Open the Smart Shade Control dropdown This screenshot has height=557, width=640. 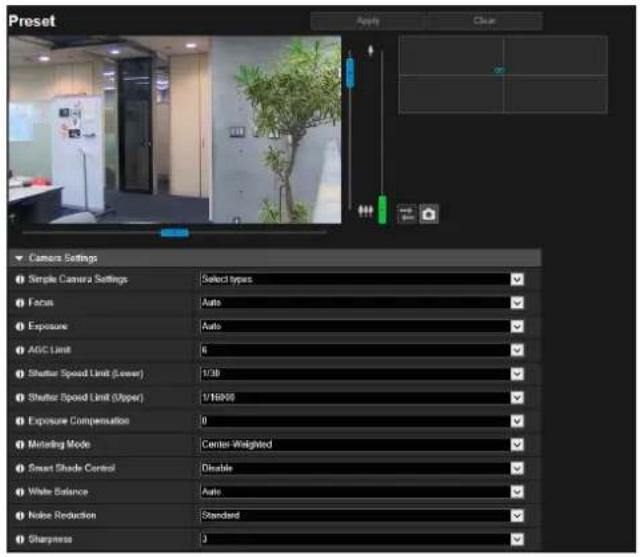362,468
